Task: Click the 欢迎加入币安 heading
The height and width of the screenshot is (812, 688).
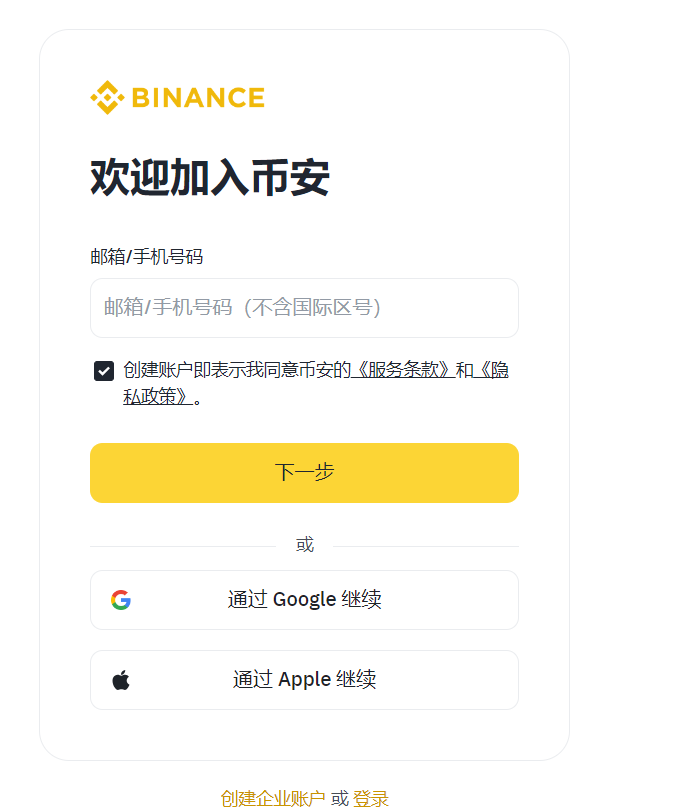Action: [210, 178]
